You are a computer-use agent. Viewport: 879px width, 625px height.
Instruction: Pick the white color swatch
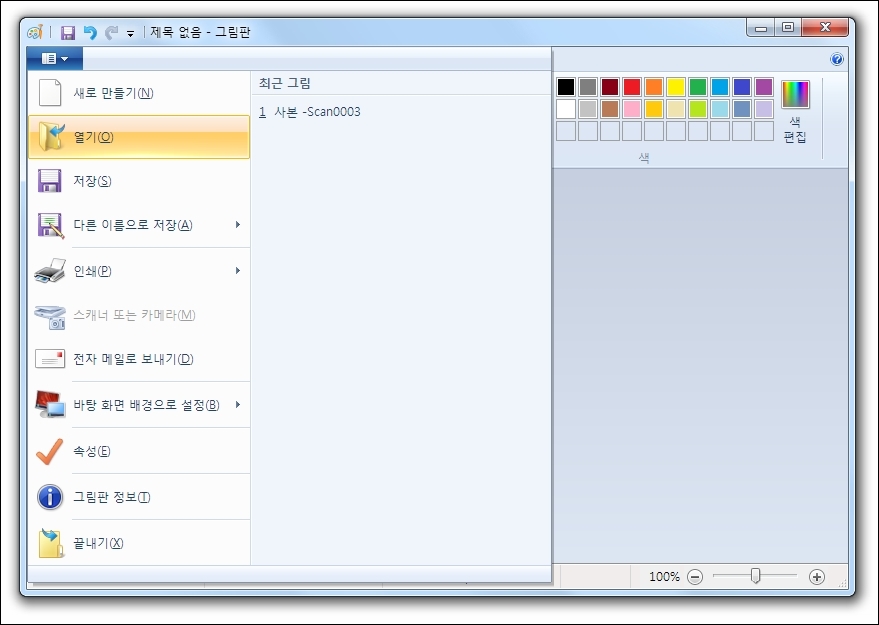coord(566,109)
